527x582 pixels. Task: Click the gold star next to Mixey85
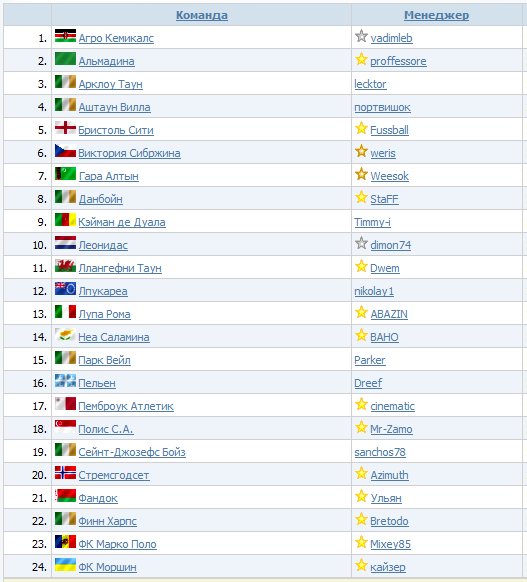coord(361,542)
